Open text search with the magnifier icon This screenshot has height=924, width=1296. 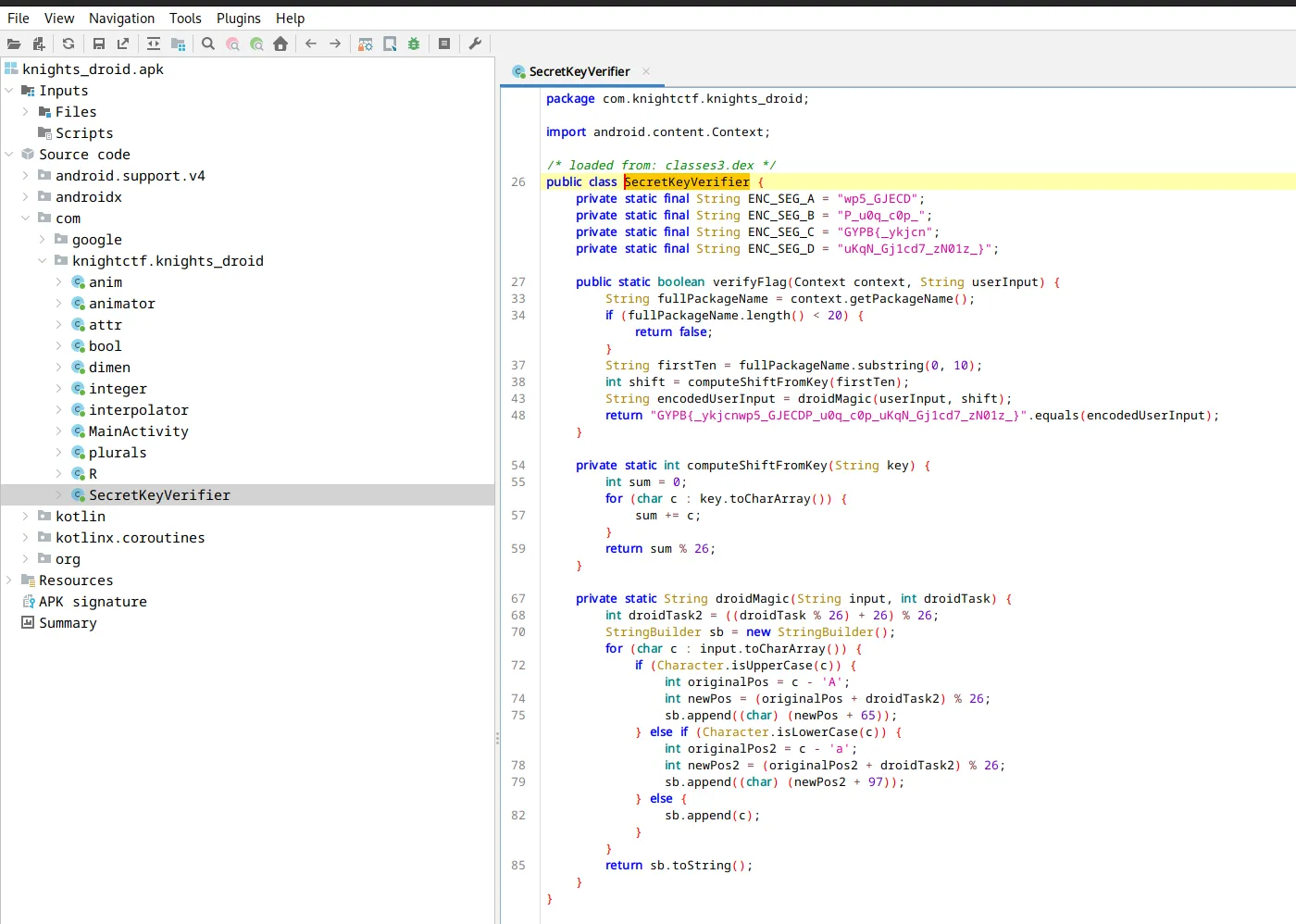click(x=208, y=44)
